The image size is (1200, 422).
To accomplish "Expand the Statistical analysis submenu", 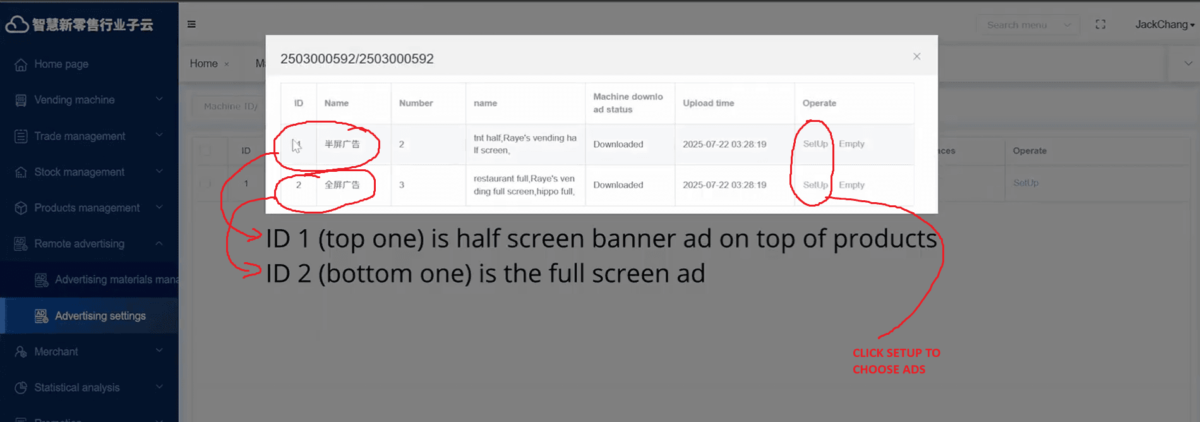I will 159,388.
